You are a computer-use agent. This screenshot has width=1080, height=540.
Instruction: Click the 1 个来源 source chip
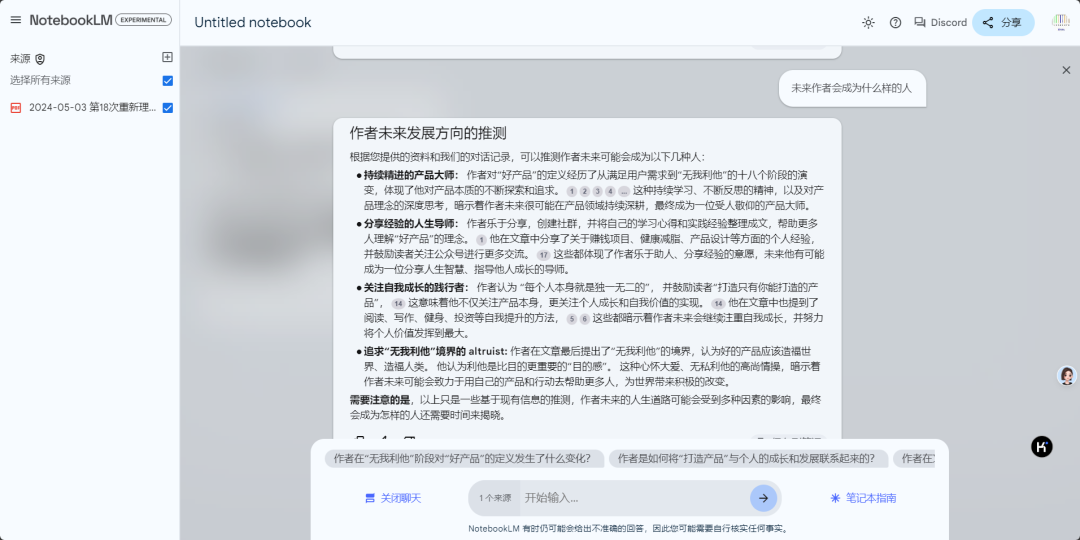495,498
